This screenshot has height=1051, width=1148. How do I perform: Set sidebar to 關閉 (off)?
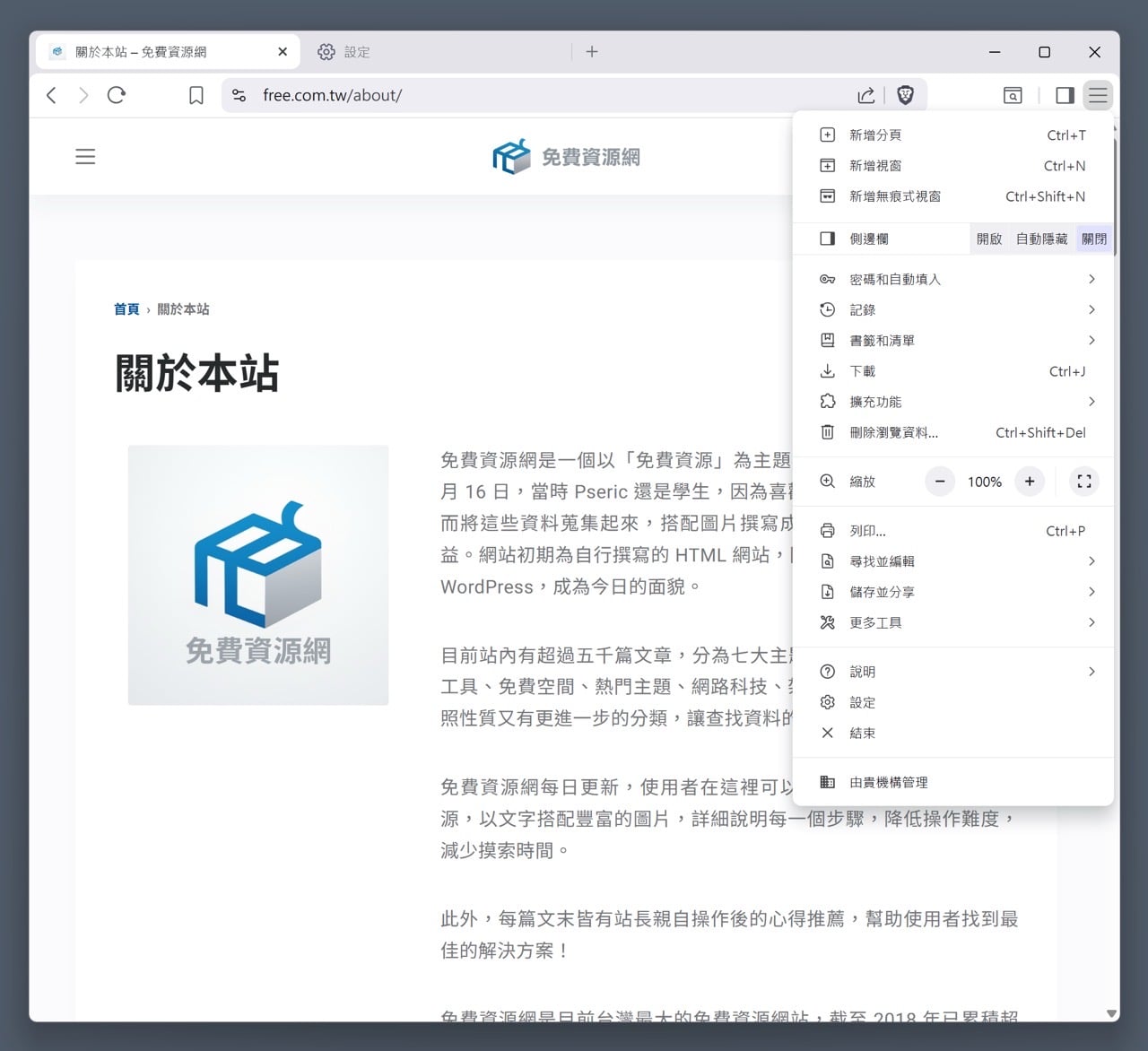(x=1093, y=239)
